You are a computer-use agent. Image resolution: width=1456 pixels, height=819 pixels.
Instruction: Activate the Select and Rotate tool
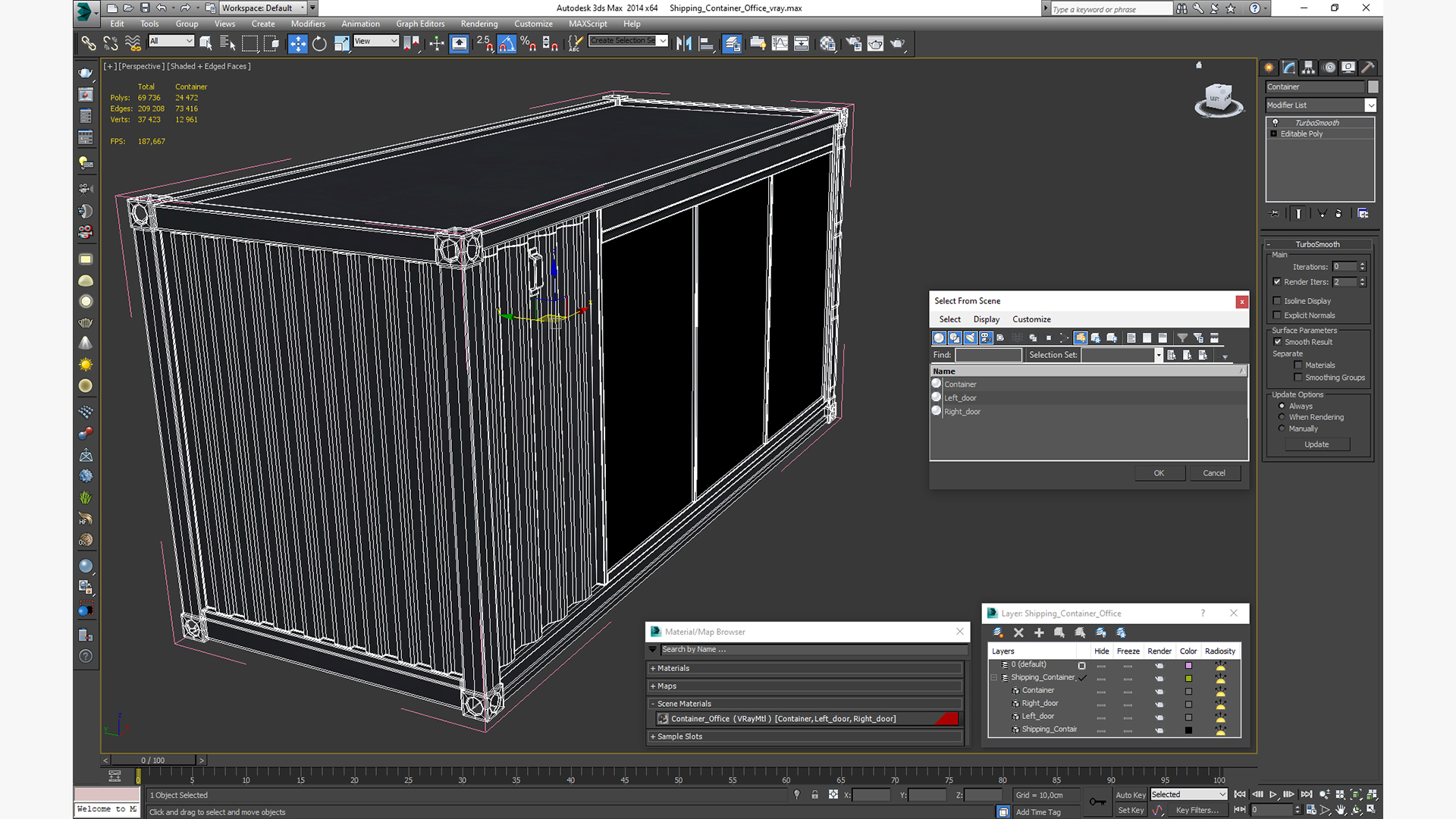pyautogui.click(x=319, y=43)
